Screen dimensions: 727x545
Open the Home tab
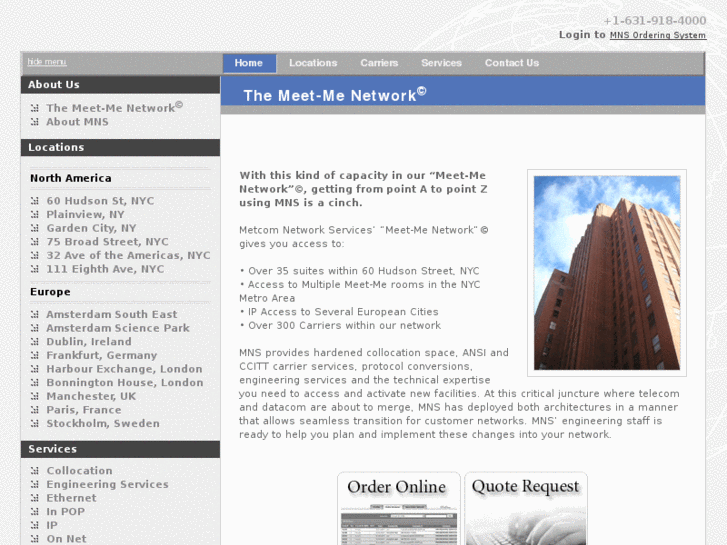pos(249,63)
